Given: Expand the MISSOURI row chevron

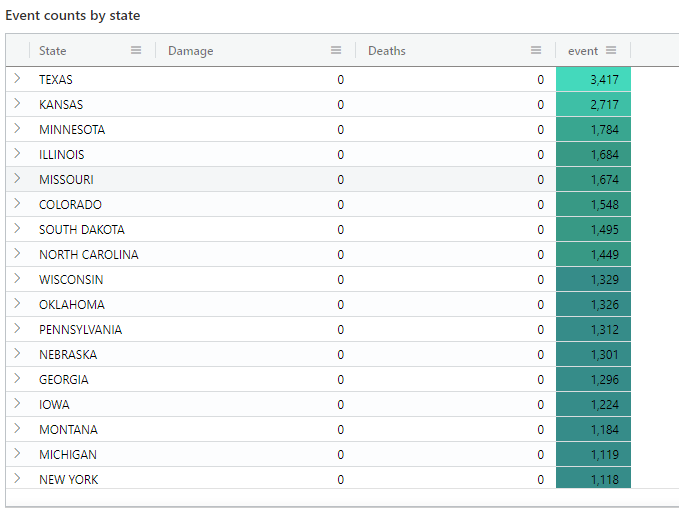Looking at the screenshot, I should (x=17, y=179).
